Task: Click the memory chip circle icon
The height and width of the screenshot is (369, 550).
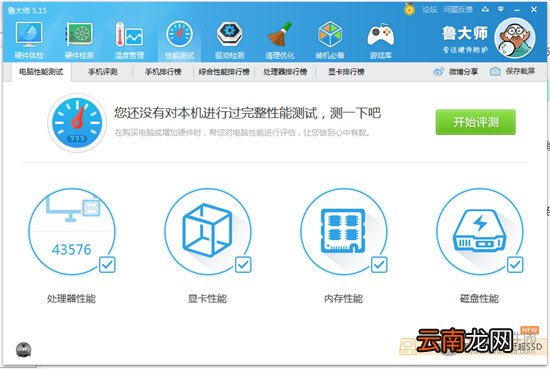Action: point(344,232)
